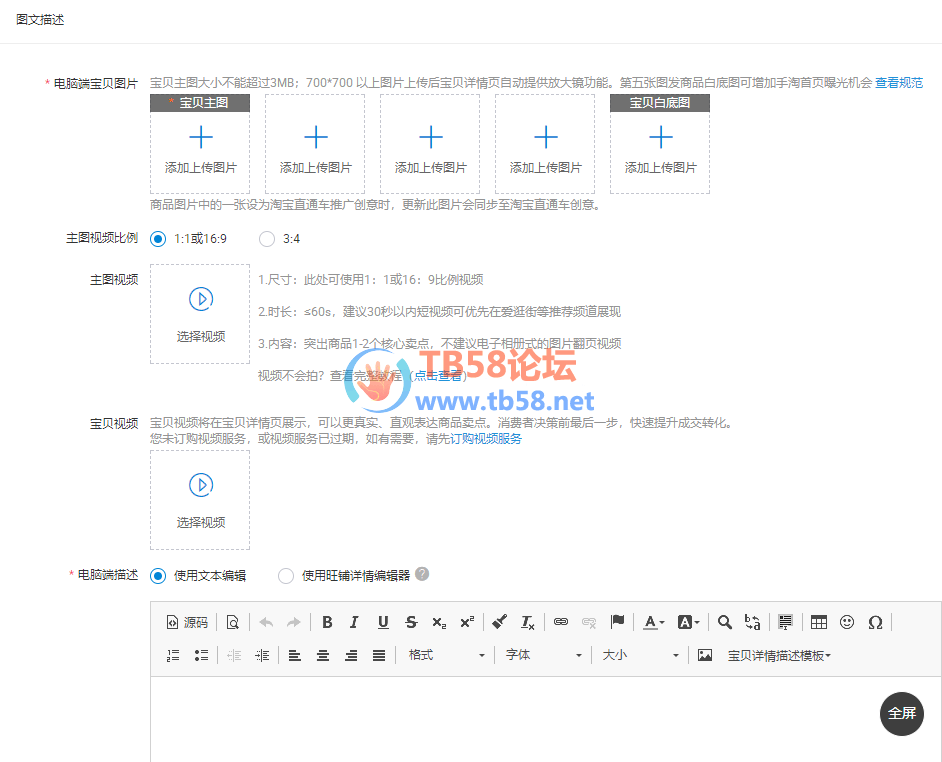Insert a table via toolbar icon
This screenshot has width=942, height=762.
click(818, 622)
